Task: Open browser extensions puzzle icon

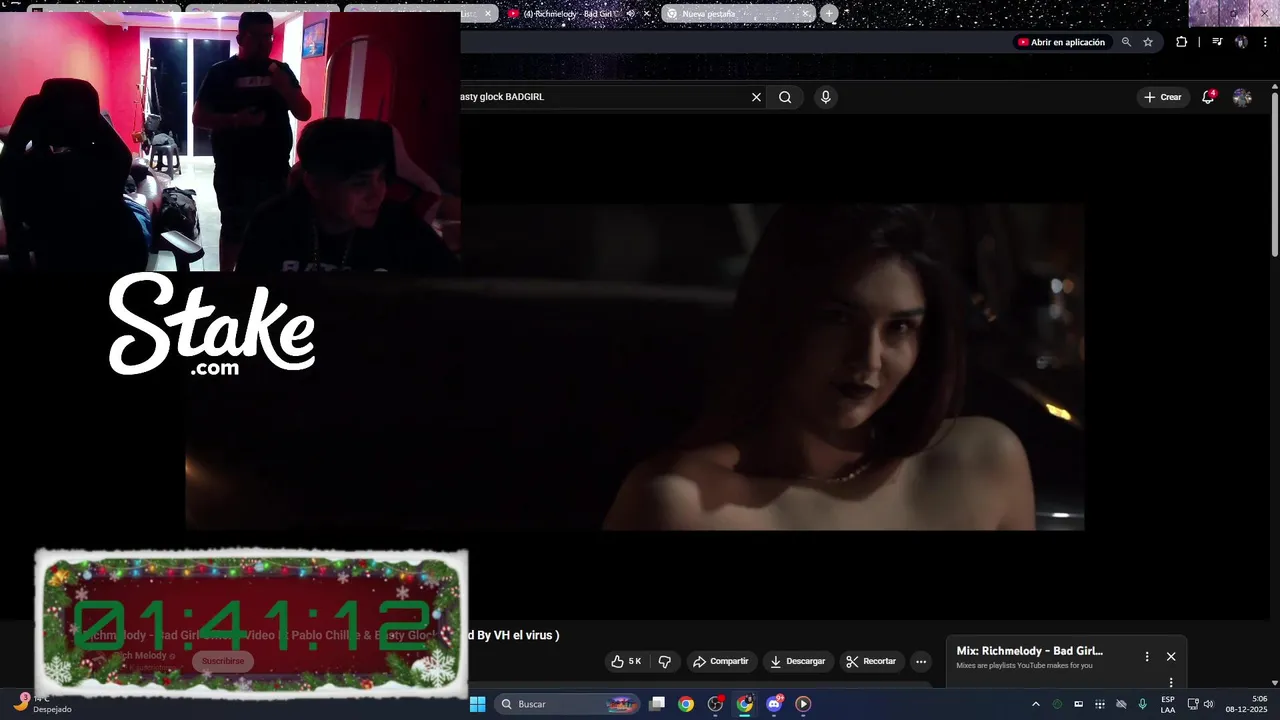Action: point(1181,42)
